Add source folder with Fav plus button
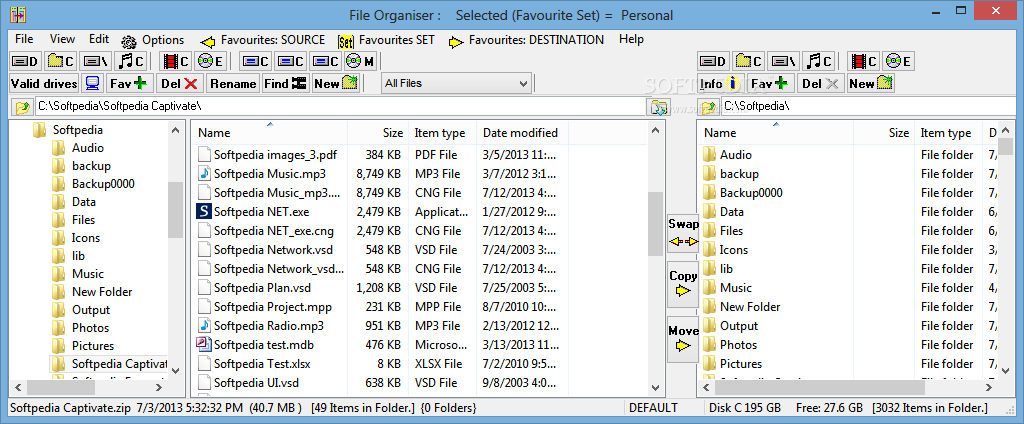Viewport: 1024px width, 424px height. point(129,83)
